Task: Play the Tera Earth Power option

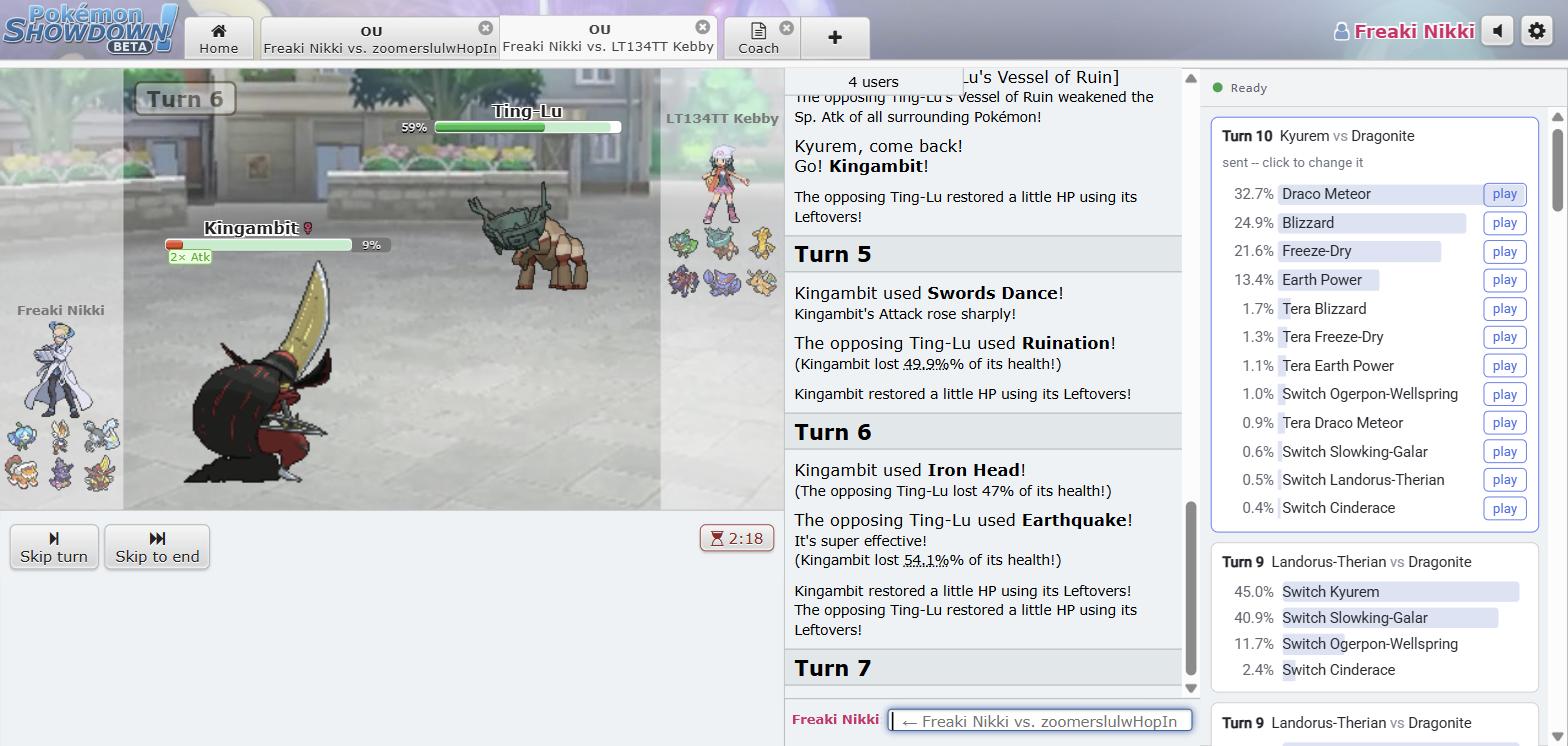Action: 1504,366
